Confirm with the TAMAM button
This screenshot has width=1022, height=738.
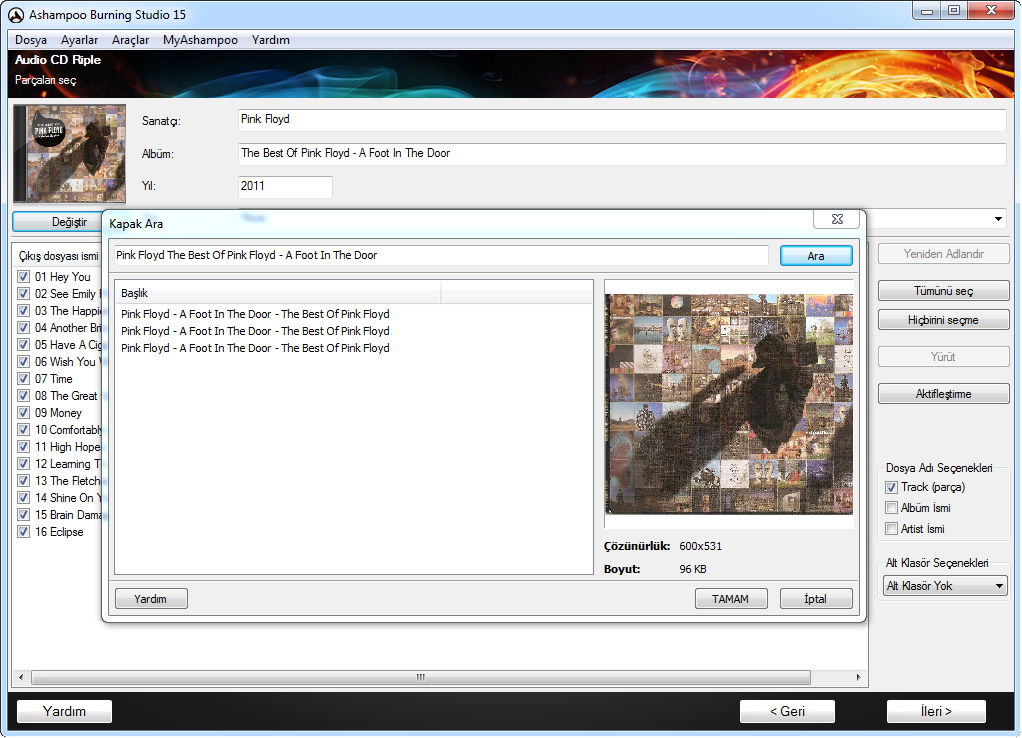[x=731, y=598]
